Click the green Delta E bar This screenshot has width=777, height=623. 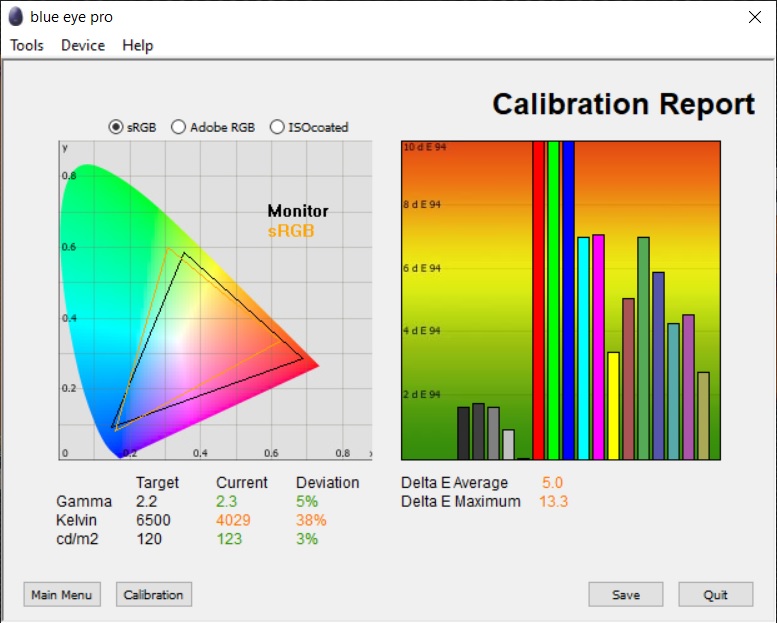pyautogui.click(x=553, y=300)
